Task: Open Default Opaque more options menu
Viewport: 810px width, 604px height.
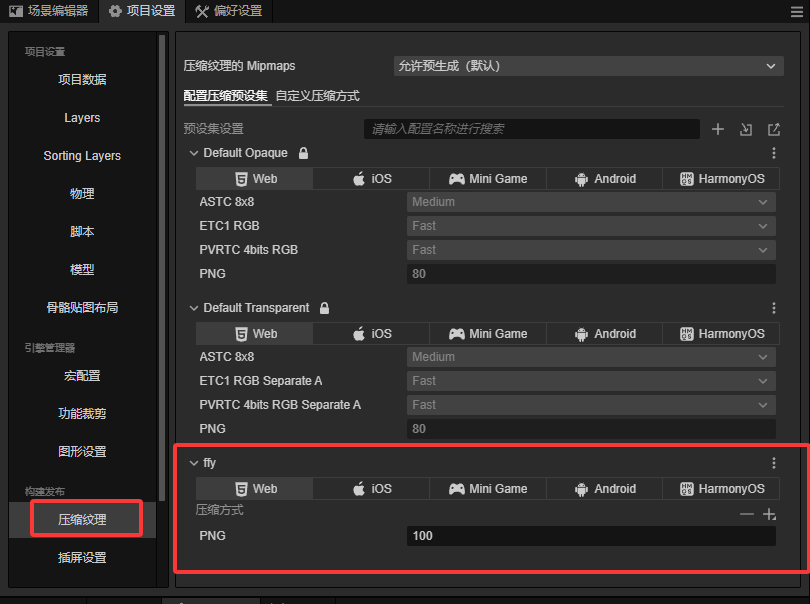Action: tap(773, 153)
